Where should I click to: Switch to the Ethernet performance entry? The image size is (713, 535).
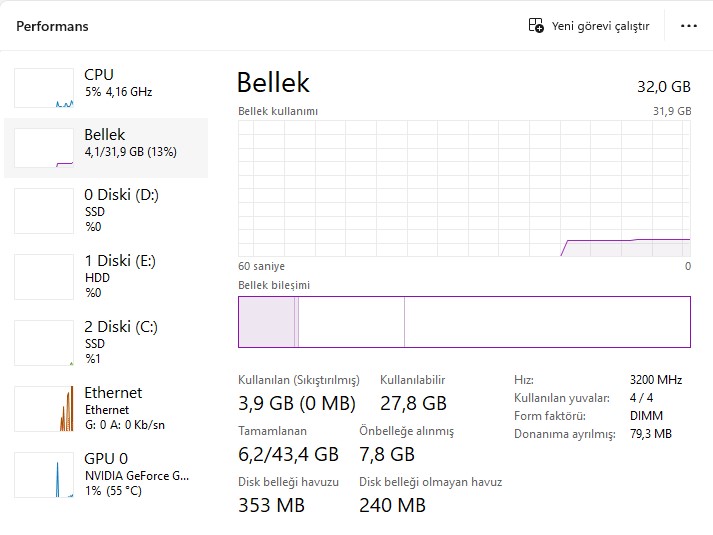pyautogui.click(x=106, y=409)
